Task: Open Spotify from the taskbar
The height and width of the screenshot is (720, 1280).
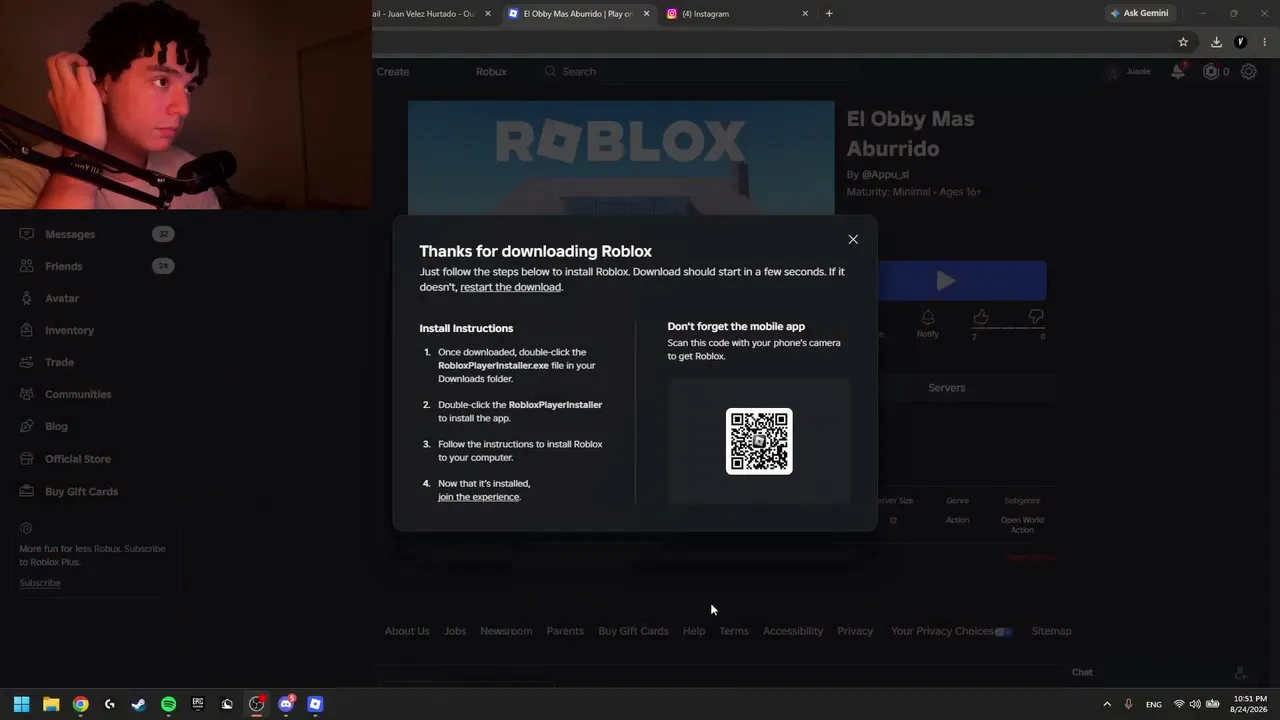Action: pyautogui.click(x=168, y=704)
